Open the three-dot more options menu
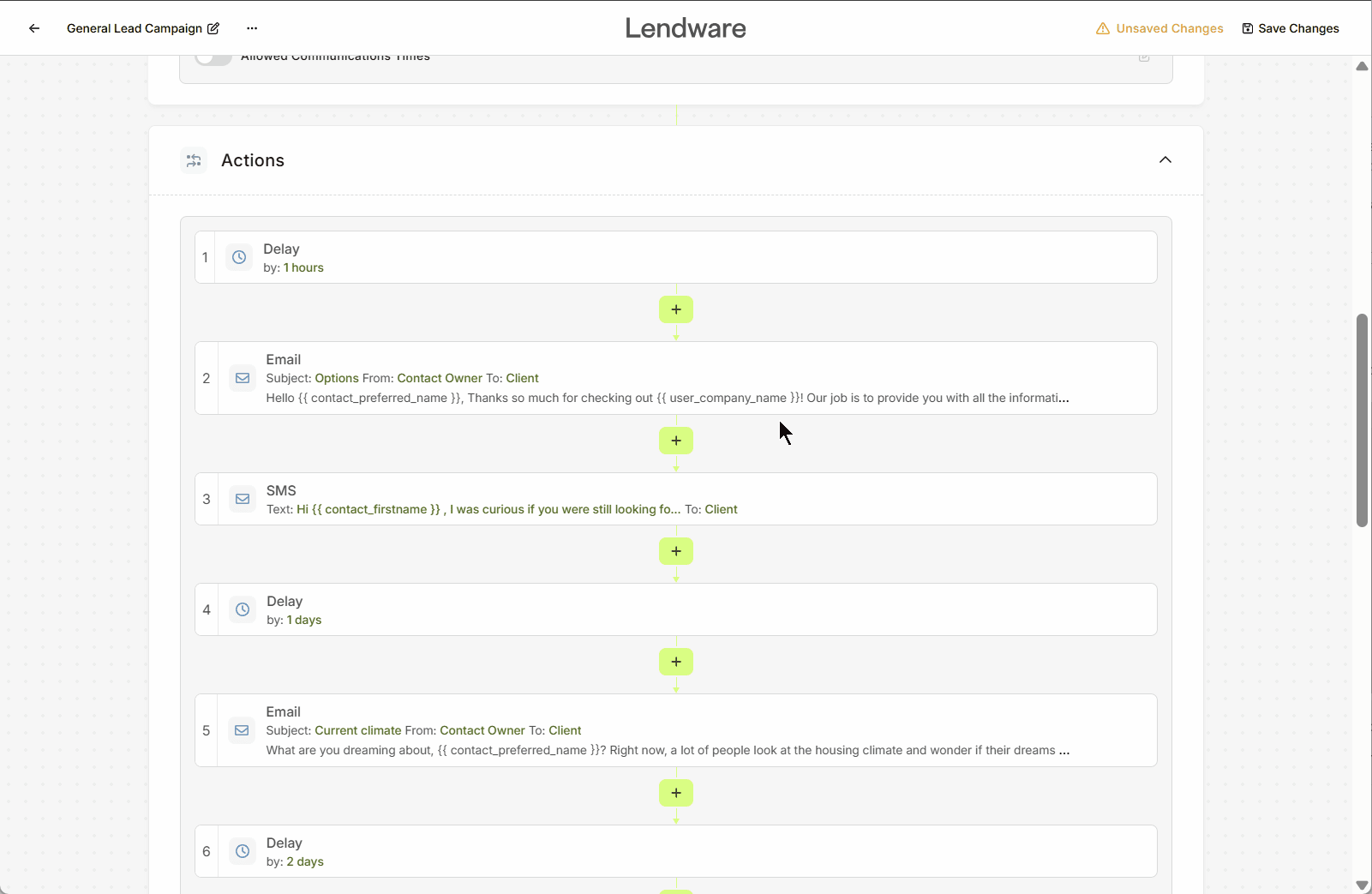Viewport: 1372px width, 894px height. point(252,28)
